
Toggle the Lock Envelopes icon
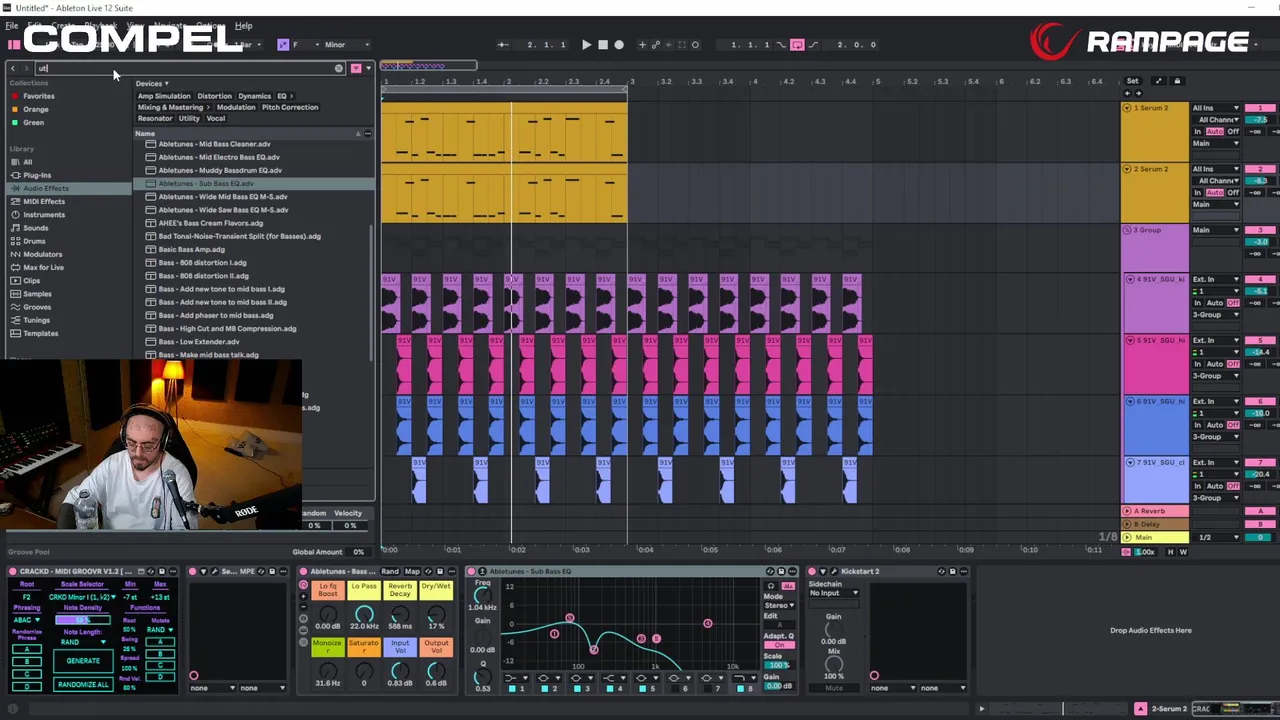(1177, 81)
